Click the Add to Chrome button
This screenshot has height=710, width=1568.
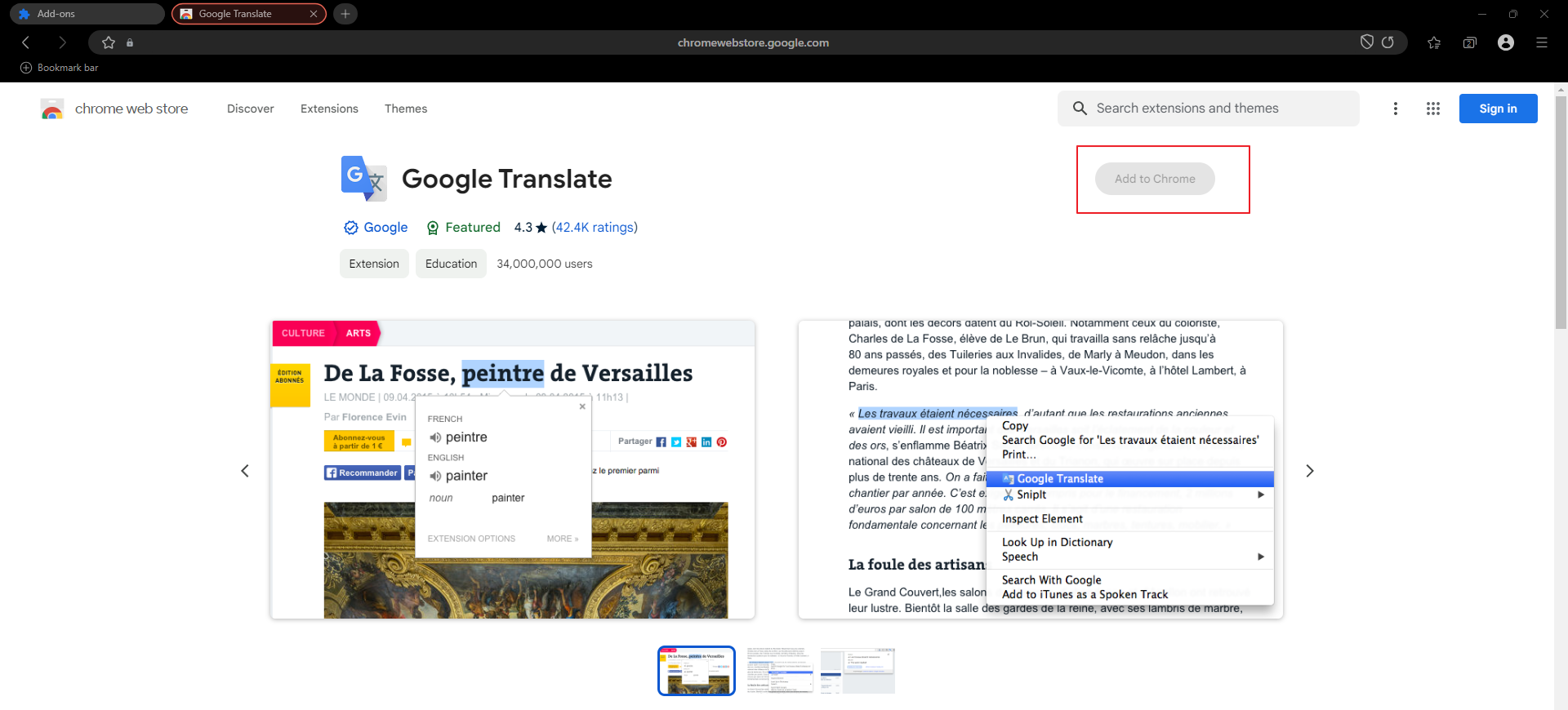[x=1155, y=179]
